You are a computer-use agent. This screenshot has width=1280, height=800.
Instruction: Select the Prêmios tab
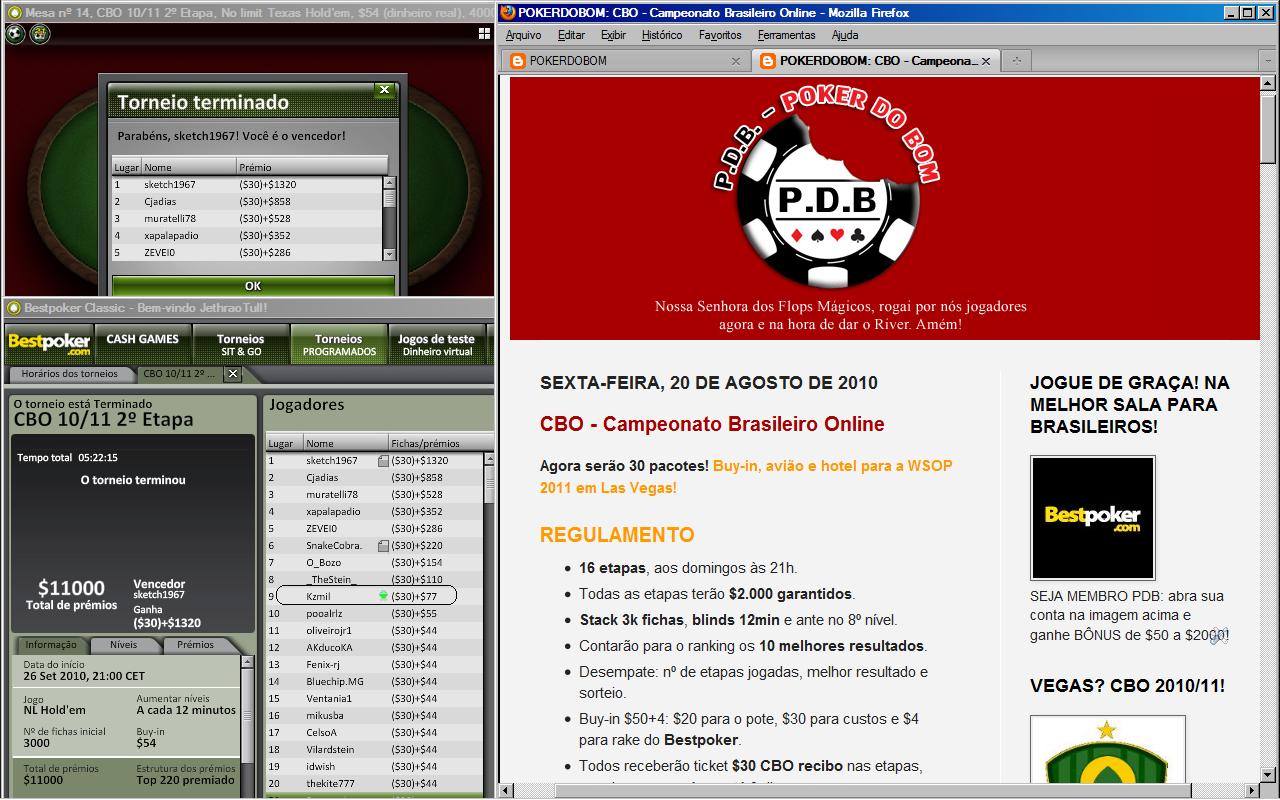pos(195,645)
